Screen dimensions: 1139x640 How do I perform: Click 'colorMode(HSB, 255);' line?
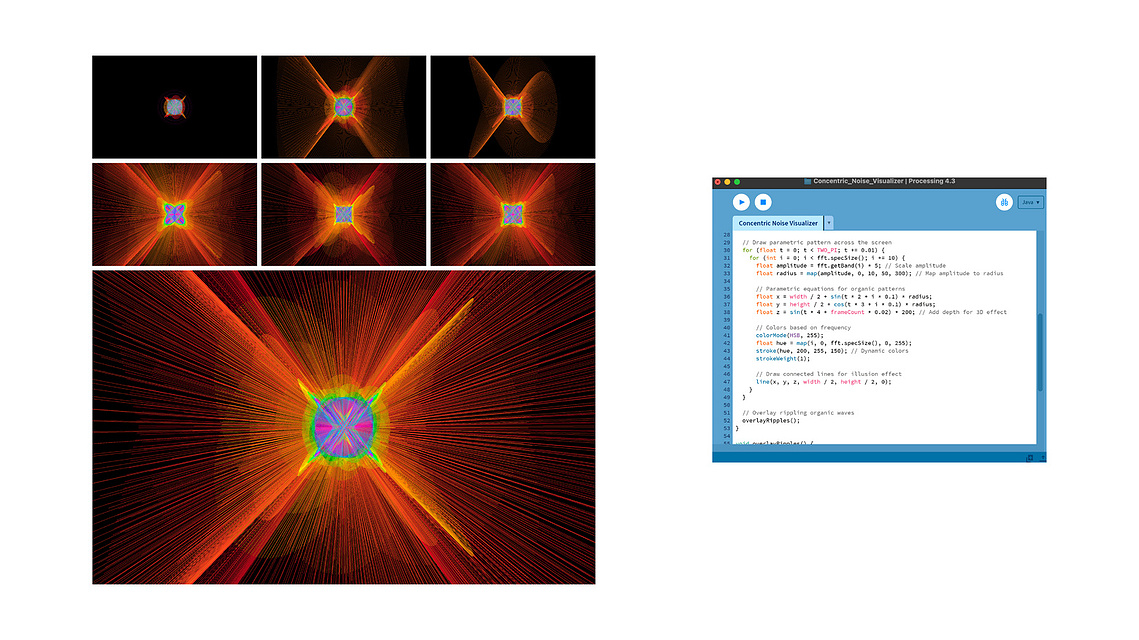(790, 336)
